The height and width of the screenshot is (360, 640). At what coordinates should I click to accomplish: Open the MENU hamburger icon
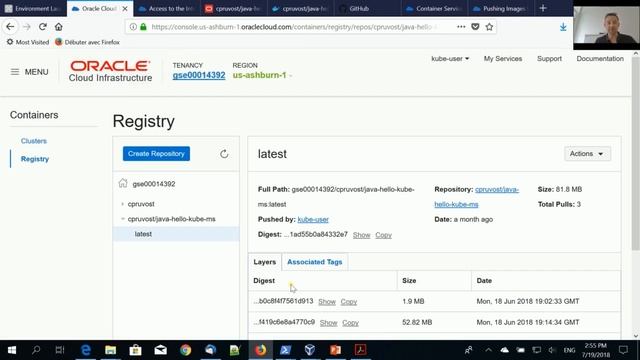(x=15, y=72)
